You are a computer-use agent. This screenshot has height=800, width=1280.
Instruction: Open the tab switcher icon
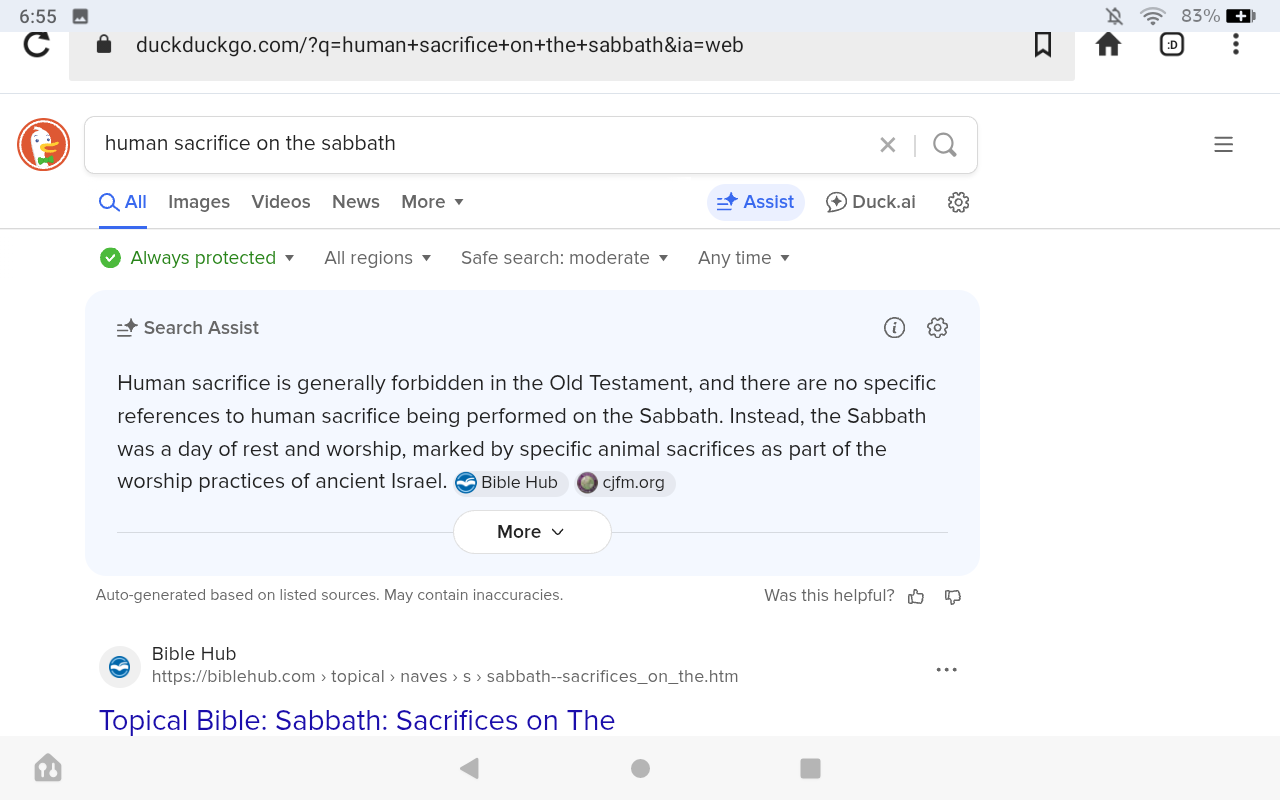tap(1172, 45)
